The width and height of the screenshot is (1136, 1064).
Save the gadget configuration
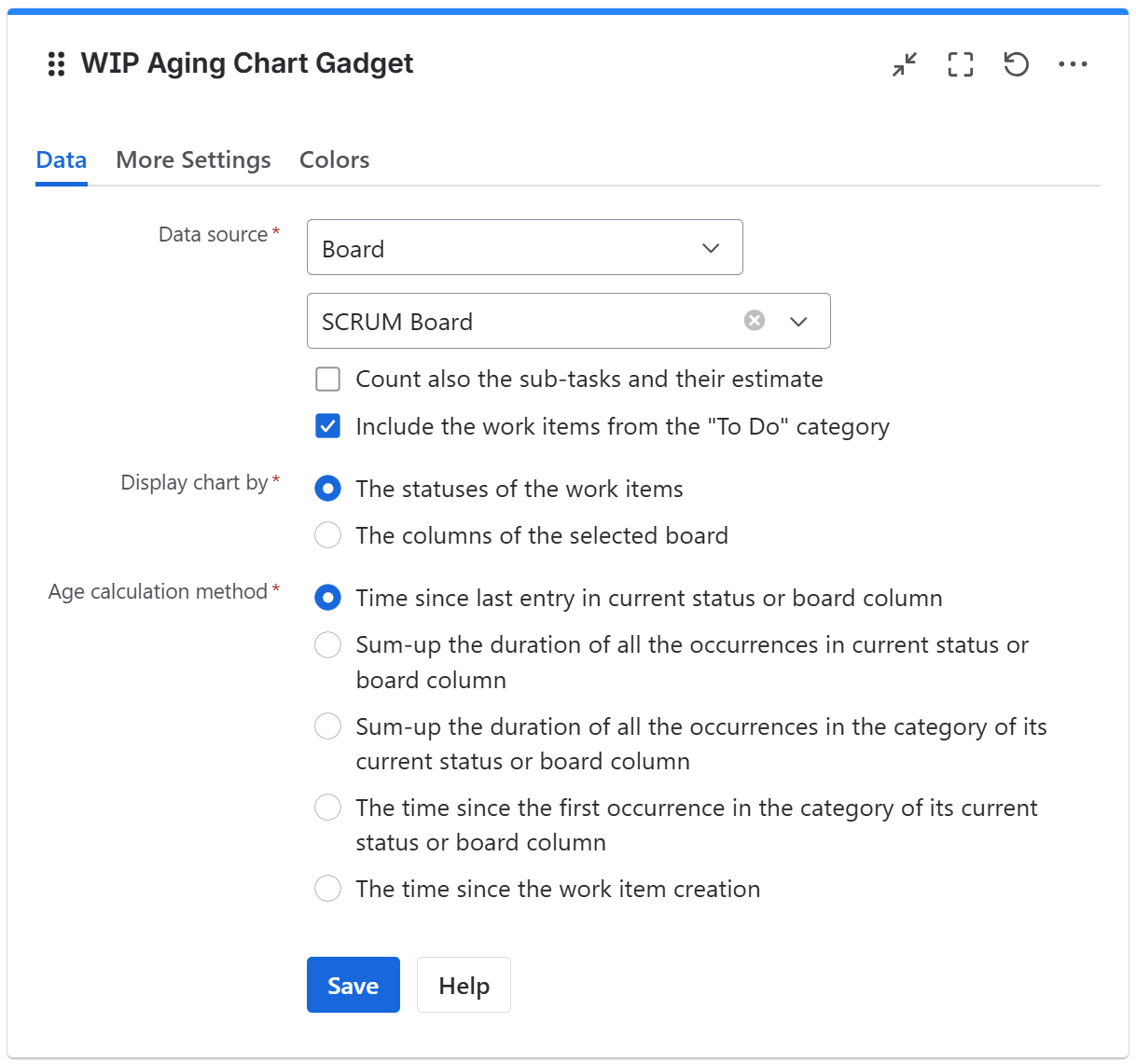pyautogui.click(x=353, y=985)
